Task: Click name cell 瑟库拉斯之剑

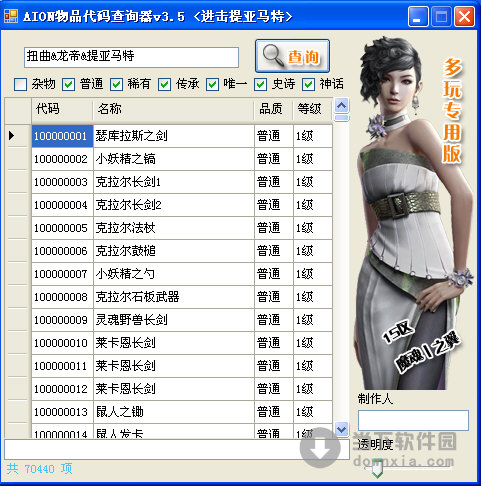Action: (174, 136)
